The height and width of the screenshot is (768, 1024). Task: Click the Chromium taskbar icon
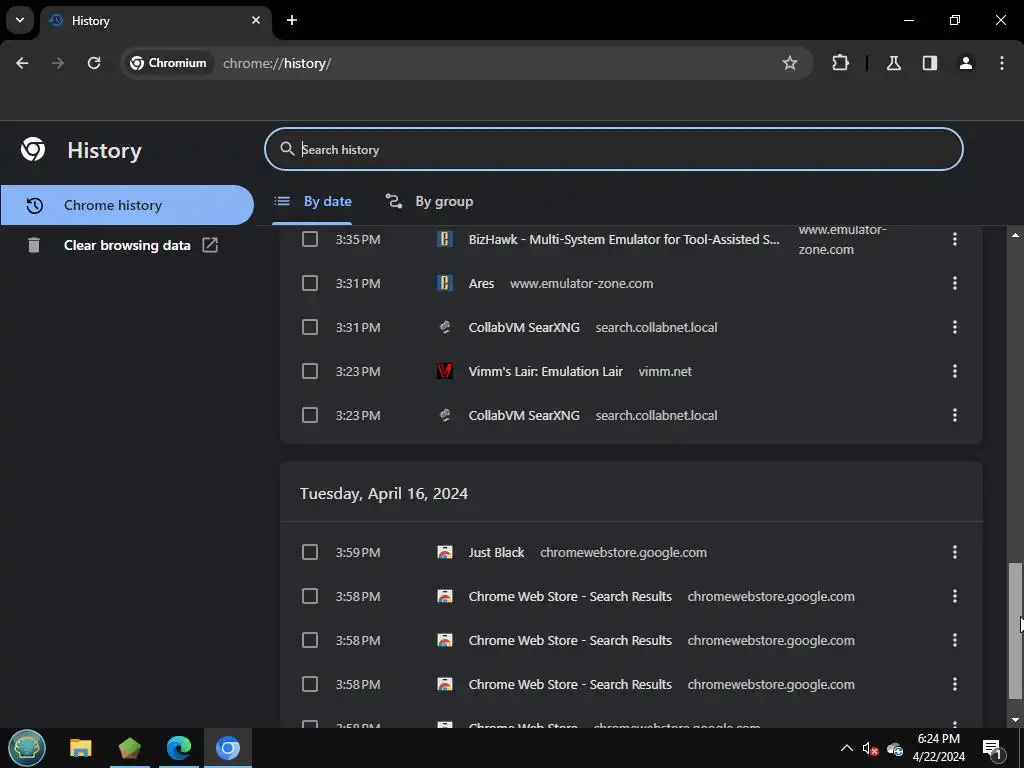(x=227, y=748)
